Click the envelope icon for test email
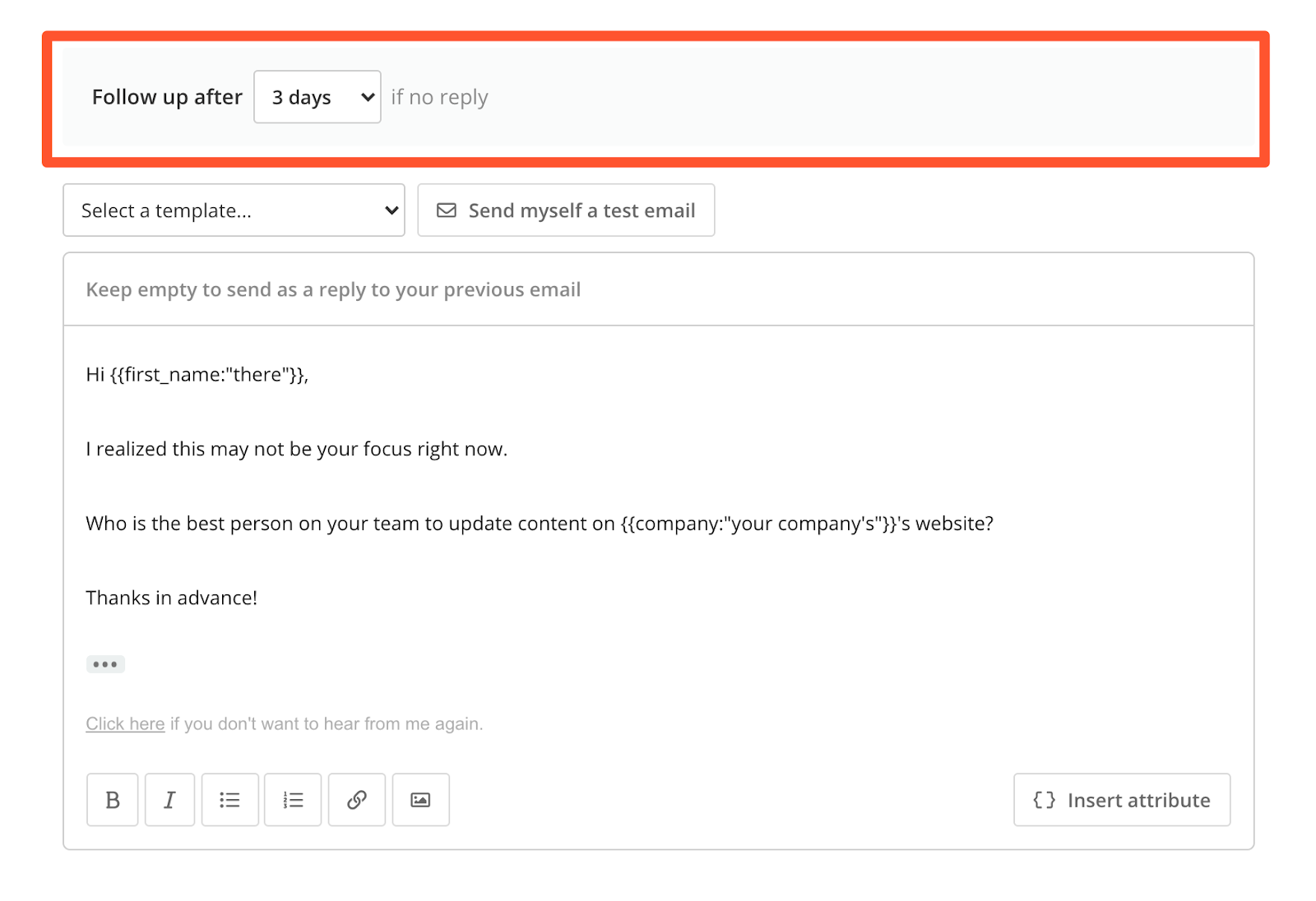 (x=447, y=210)
